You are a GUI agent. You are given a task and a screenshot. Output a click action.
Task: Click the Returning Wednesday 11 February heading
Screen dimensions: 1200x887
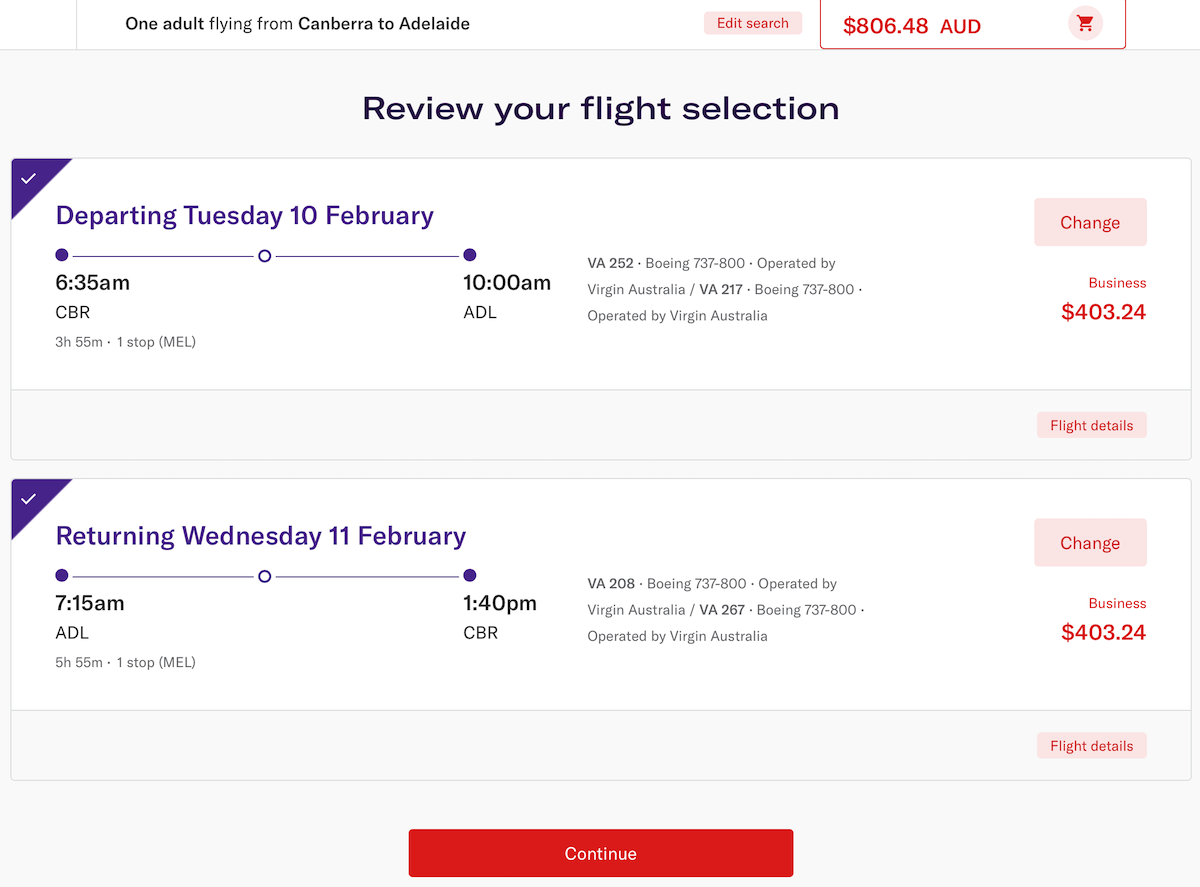[x=260, y=536]
